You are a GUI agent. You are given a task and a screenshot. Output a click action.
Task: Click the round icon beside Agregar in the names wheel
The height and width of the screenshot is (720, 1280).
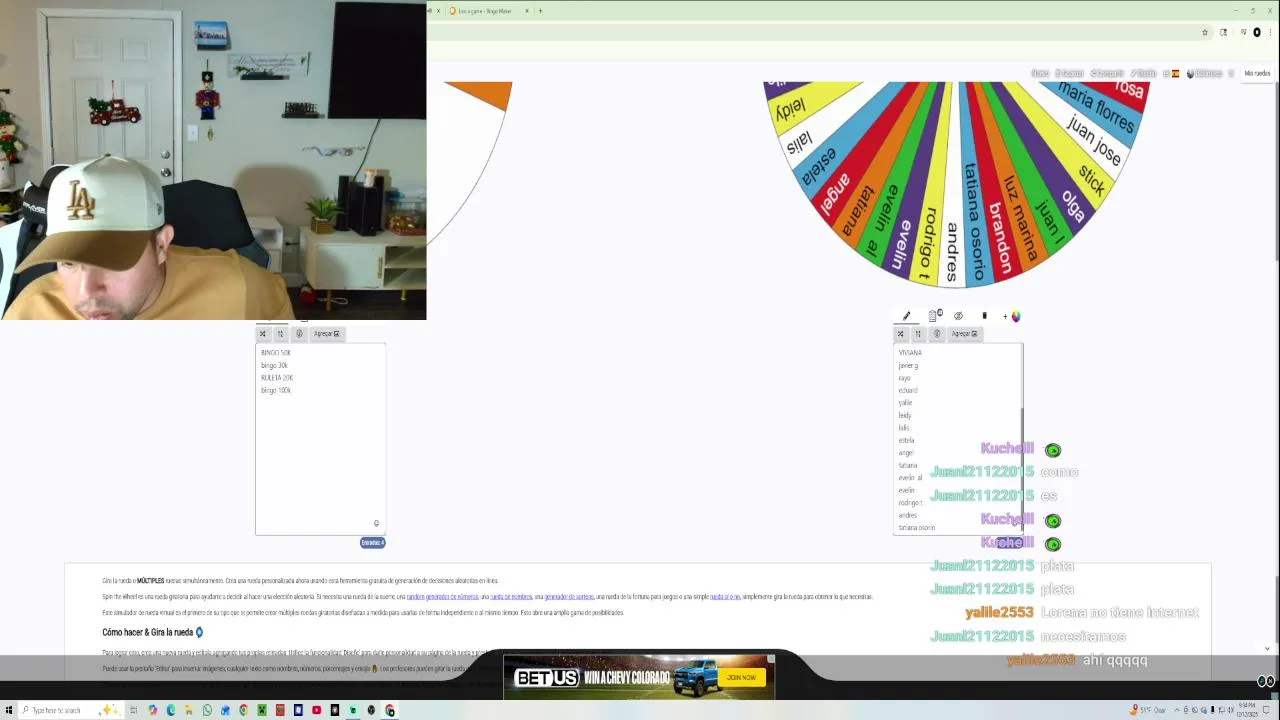click(937, 334)
